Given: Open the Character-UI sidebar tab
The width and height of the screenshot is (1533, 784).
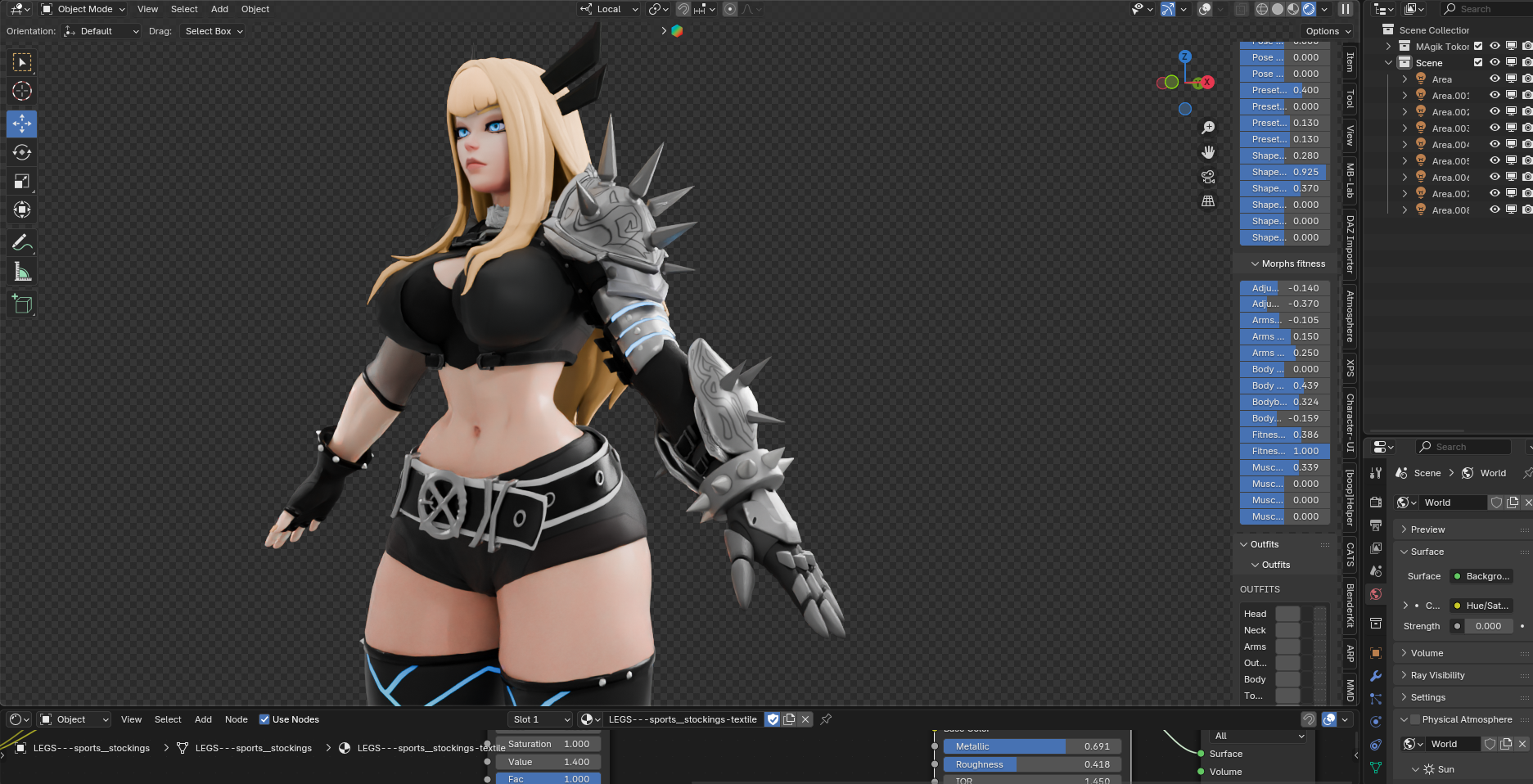Looking at the screenshot, I should point(1350,422).
